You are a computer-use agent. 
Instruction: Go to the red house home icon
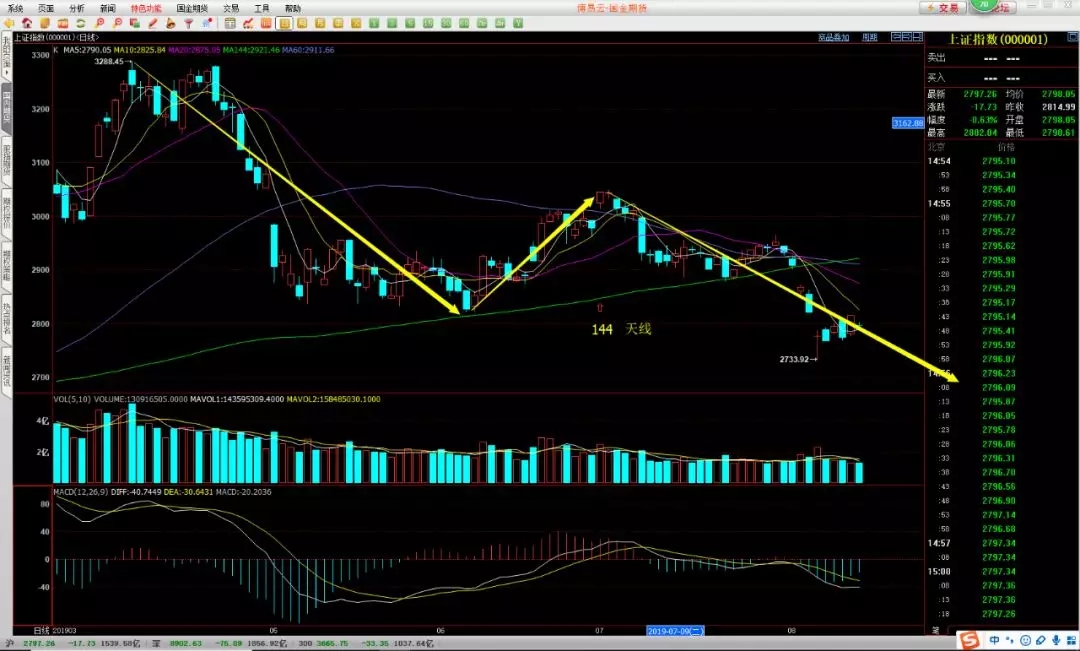tap(27, 23)
